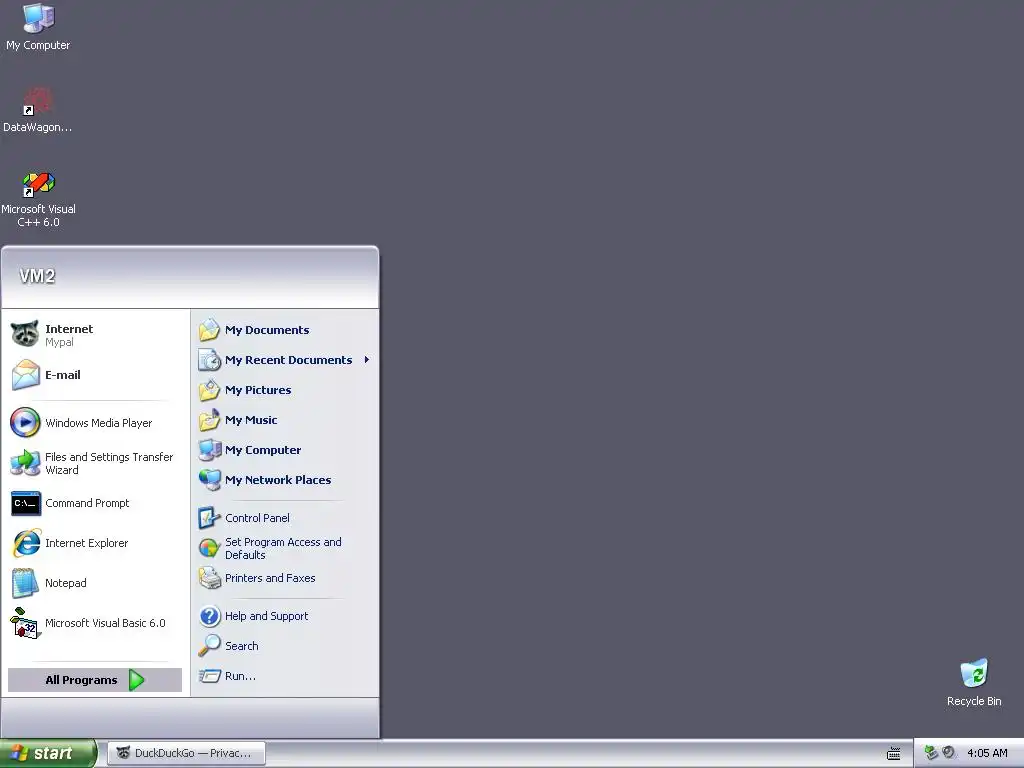Screen dimensions: 1024x768
Task: Open Control Panel
Action: (x=285, y=518)
